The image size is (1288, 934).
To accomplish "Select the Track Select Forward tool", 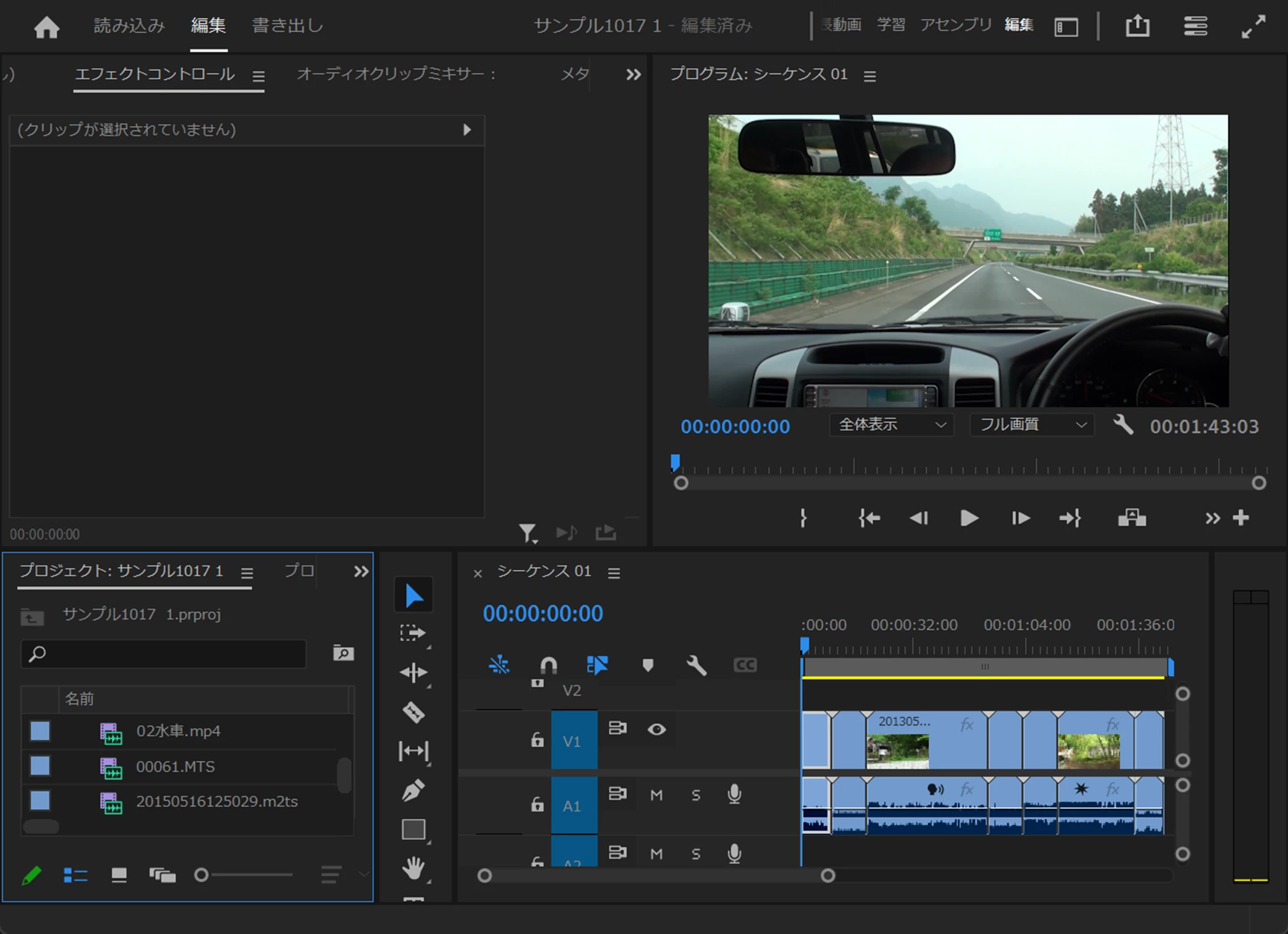I will pyautogui.click(x=413, y=633).
